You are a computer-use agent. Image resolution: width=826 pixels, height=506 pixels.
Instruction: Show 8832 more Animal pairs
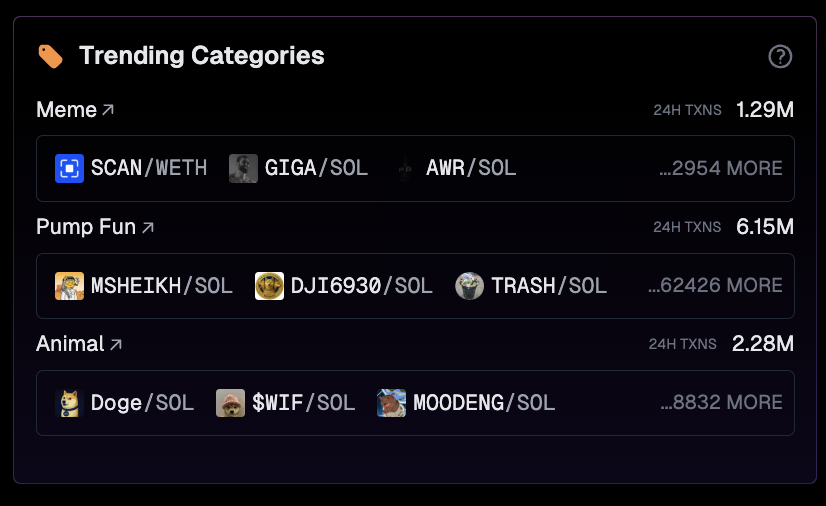721,403
